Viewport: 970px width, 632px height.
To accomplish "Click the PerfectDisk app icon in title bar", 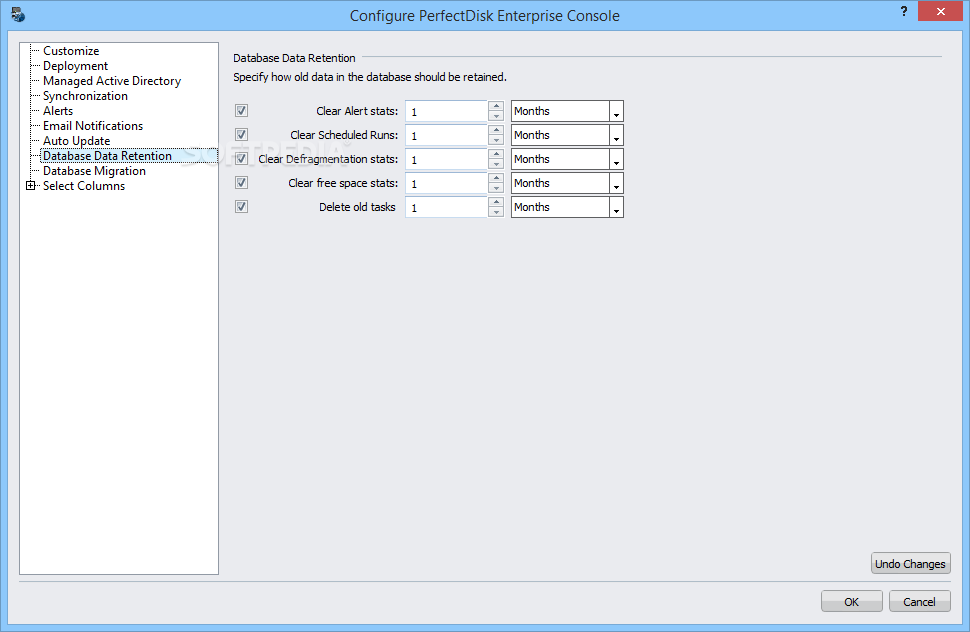I will (x=17, y=14).
